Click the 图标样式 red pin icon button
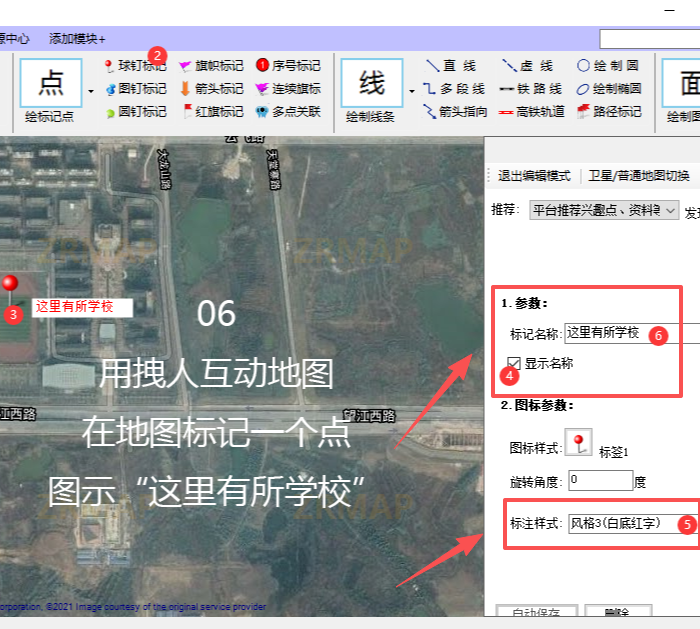This screenshot has width=700, height=629. 578,443
